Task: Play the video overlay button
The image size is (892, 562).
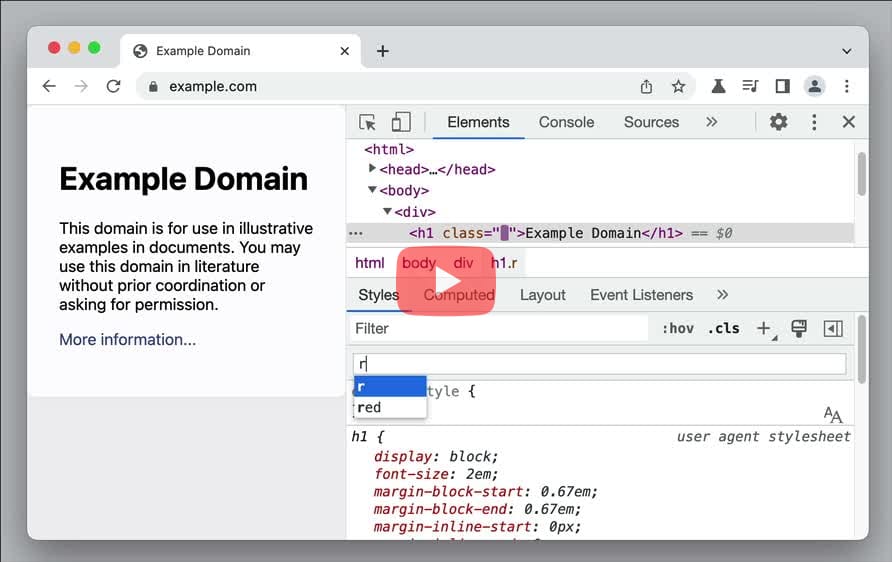Action: [446, 280]
